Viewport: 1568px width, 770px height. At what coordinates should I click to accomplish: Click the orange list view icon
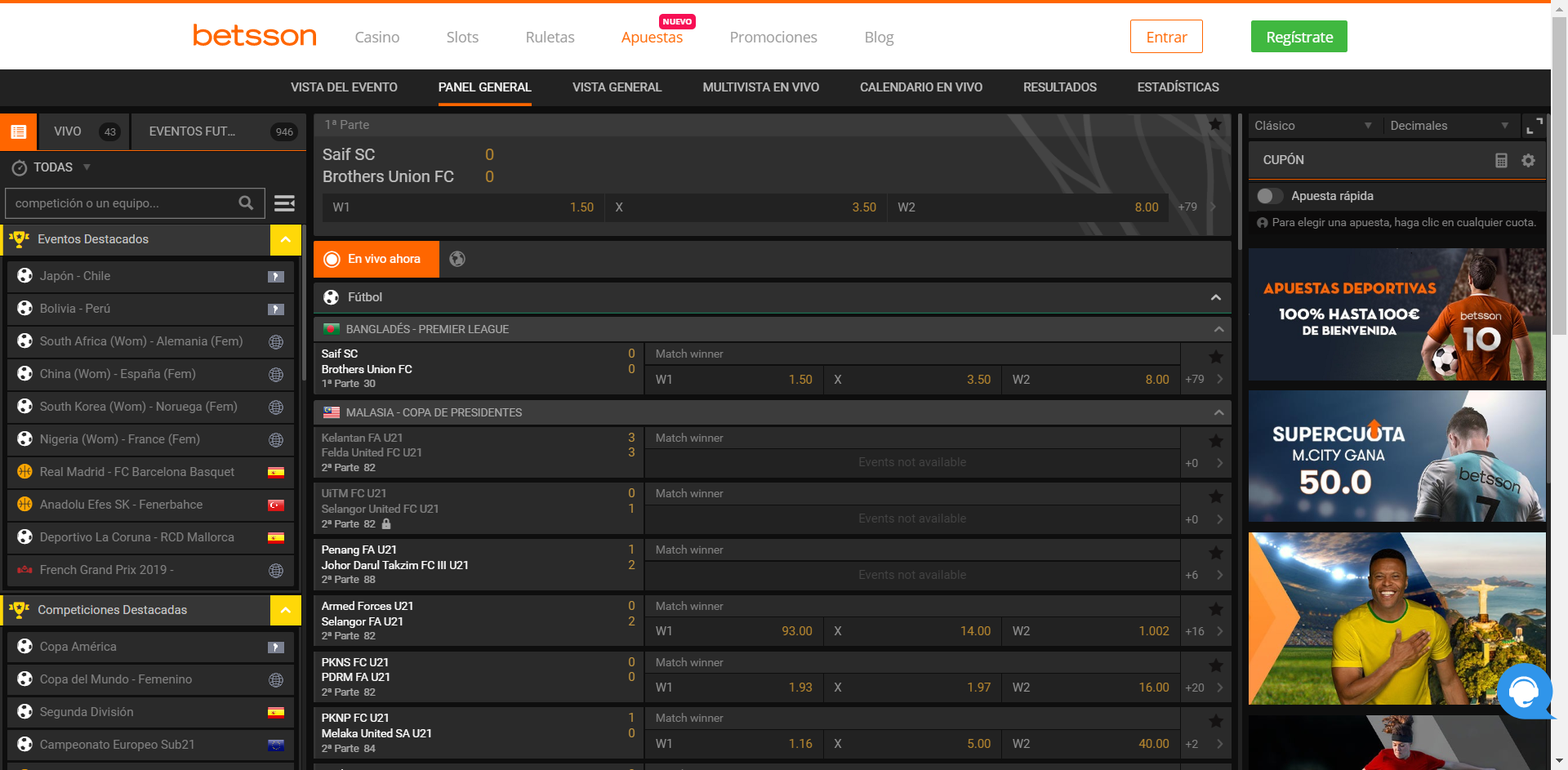[18, 131]
